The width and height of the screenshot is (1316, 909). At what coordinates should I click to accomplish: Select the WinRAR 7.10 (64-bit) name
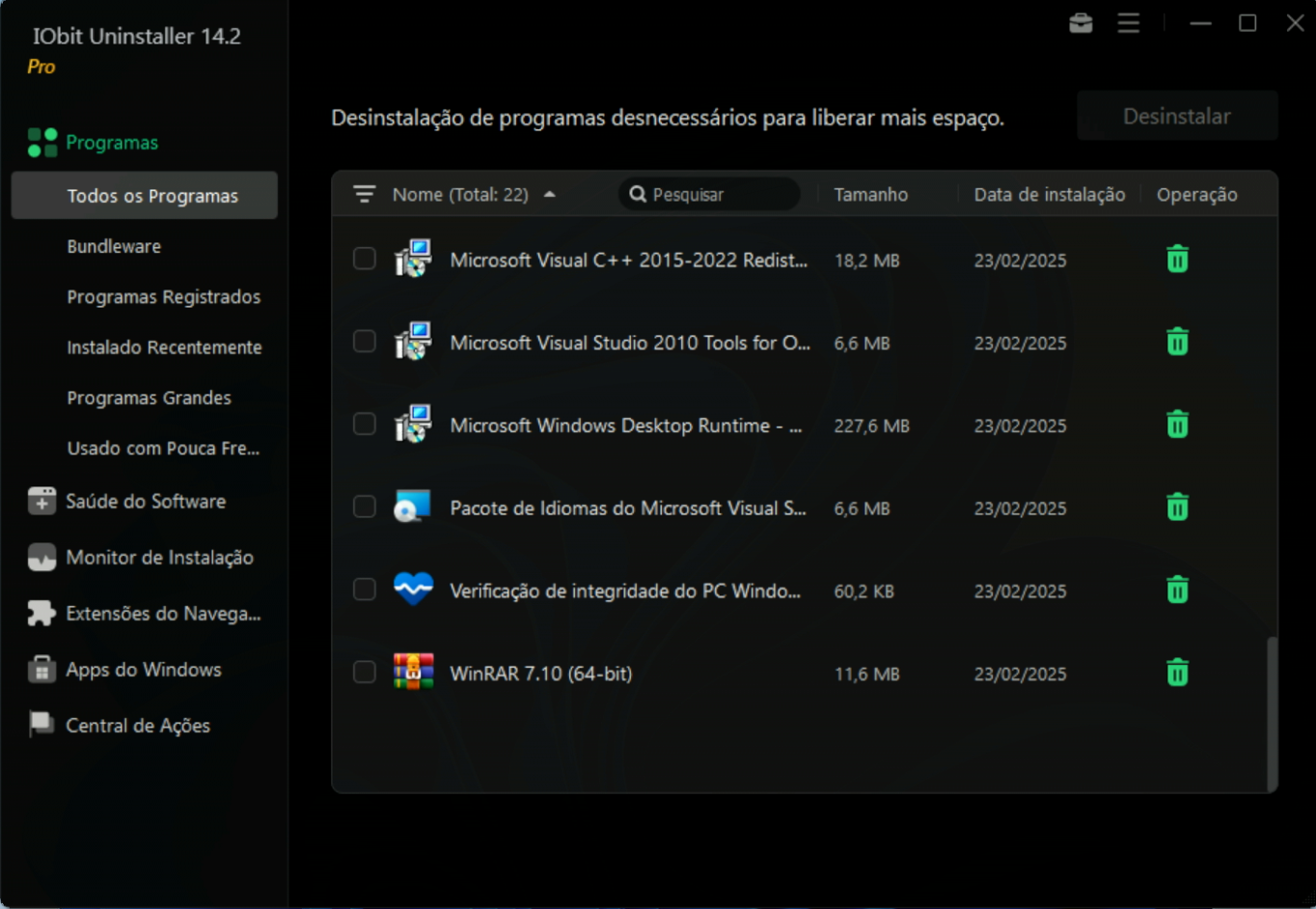click(541, 674)
